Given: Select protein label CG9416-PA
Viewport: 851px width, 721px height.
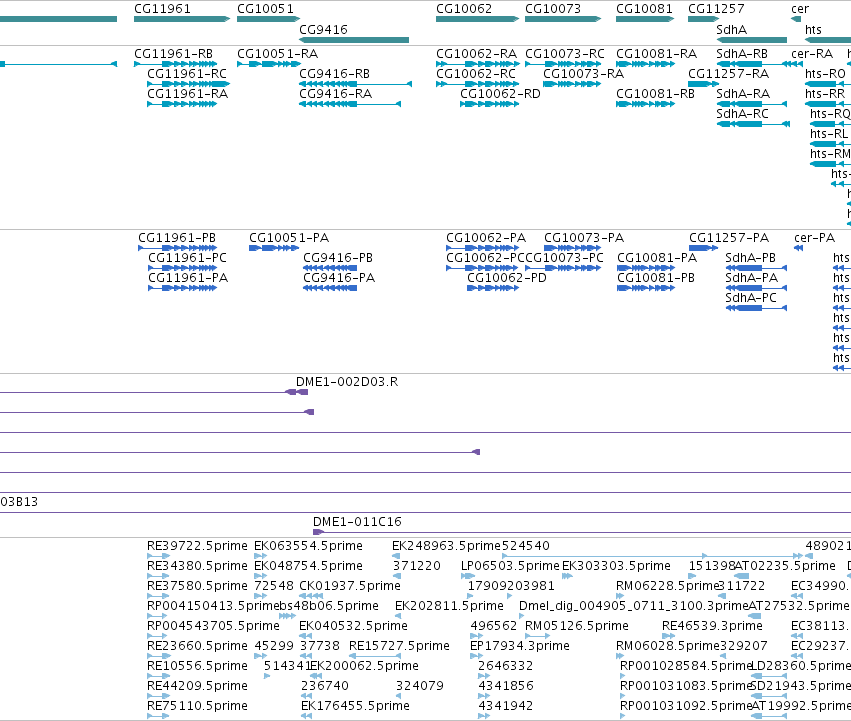Looking at the screenshot, I should [x=339, y=278].
